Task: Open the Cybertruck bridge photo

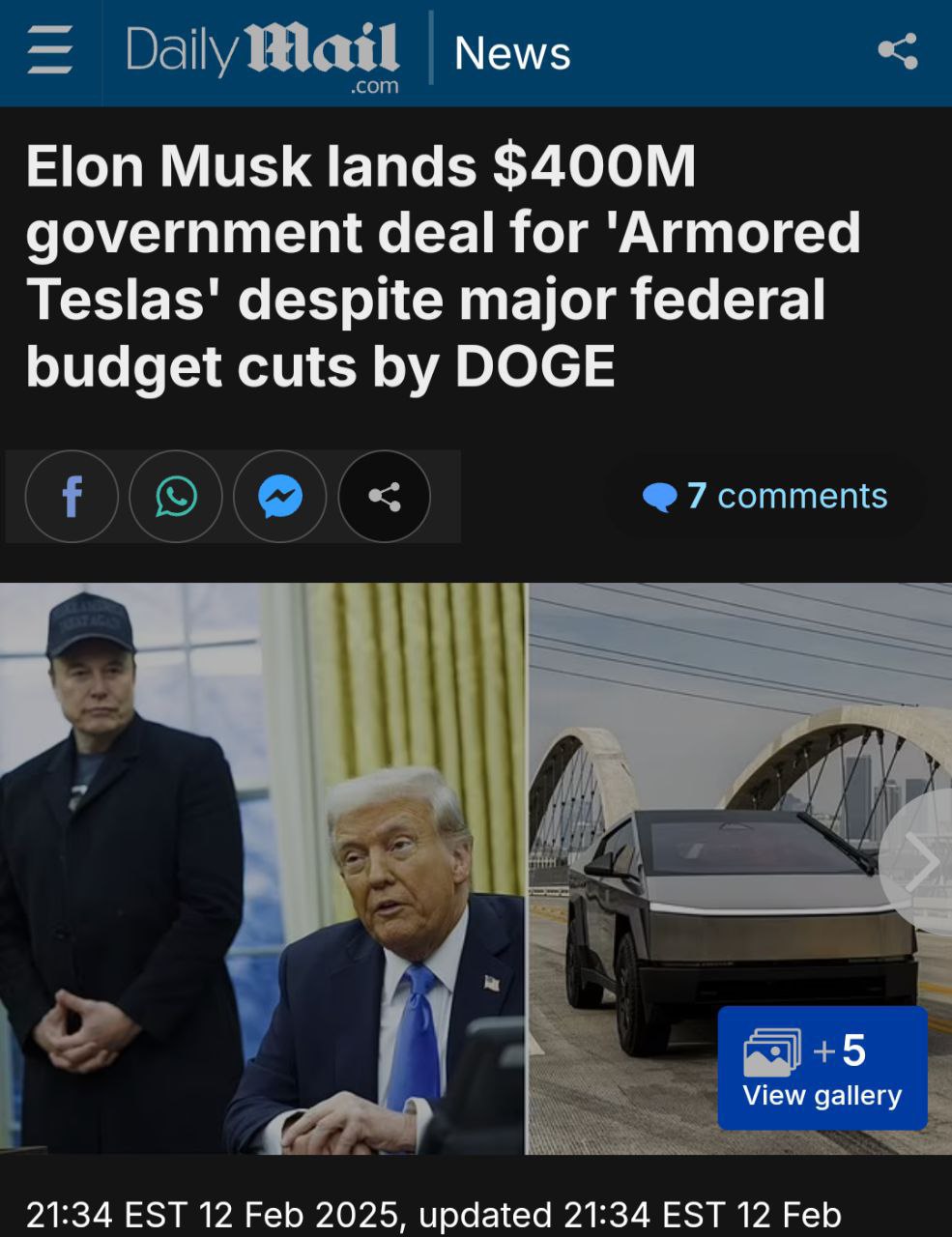Action: [x=740, y=868]
